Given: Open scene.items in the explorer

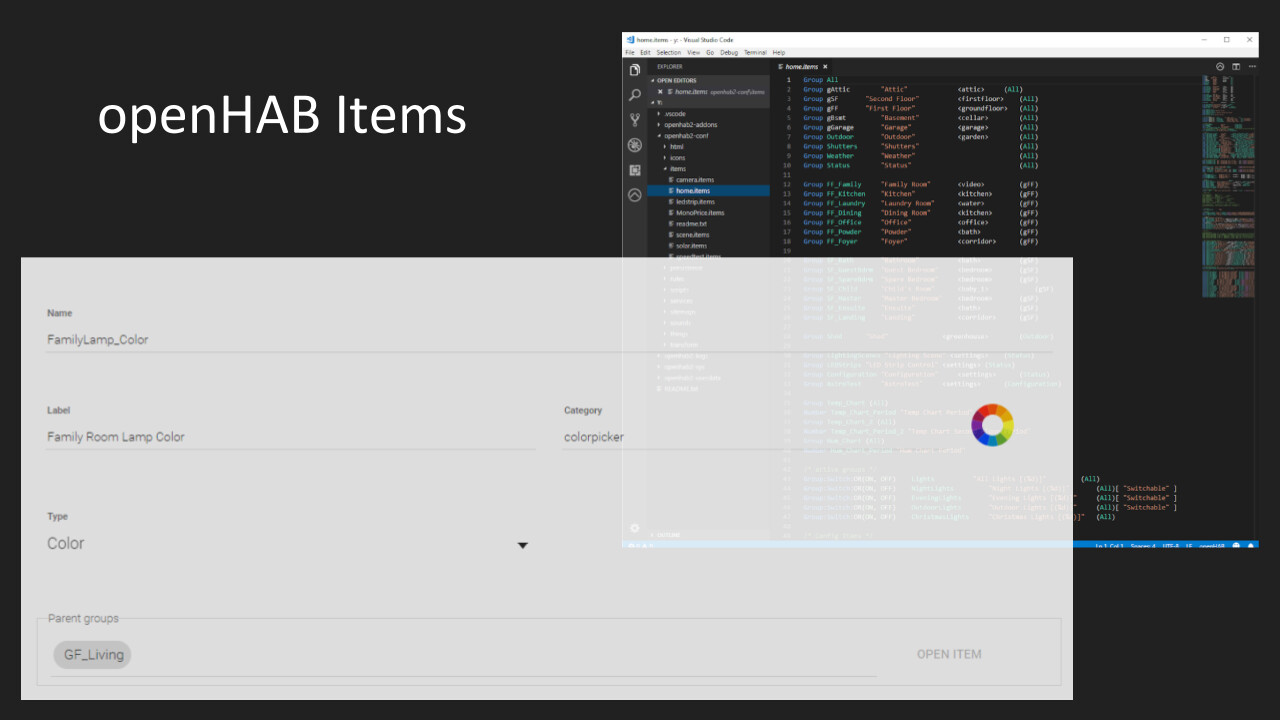Looking at the screenshot, I should [710, 234].
